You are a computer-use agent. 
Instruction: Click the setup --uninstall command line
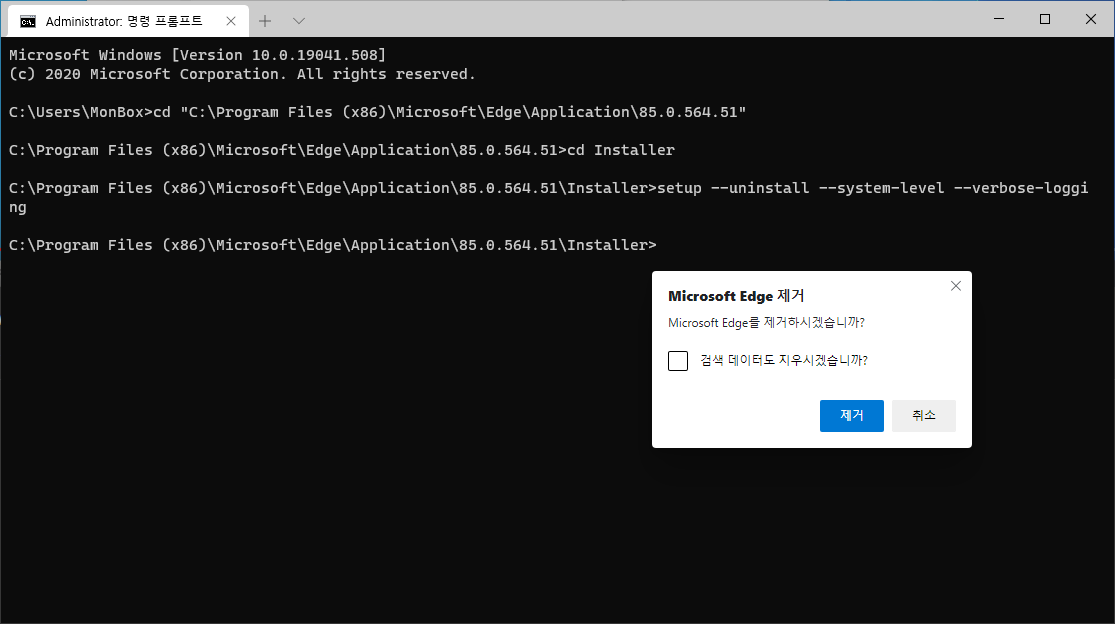(x=548, y=198)
